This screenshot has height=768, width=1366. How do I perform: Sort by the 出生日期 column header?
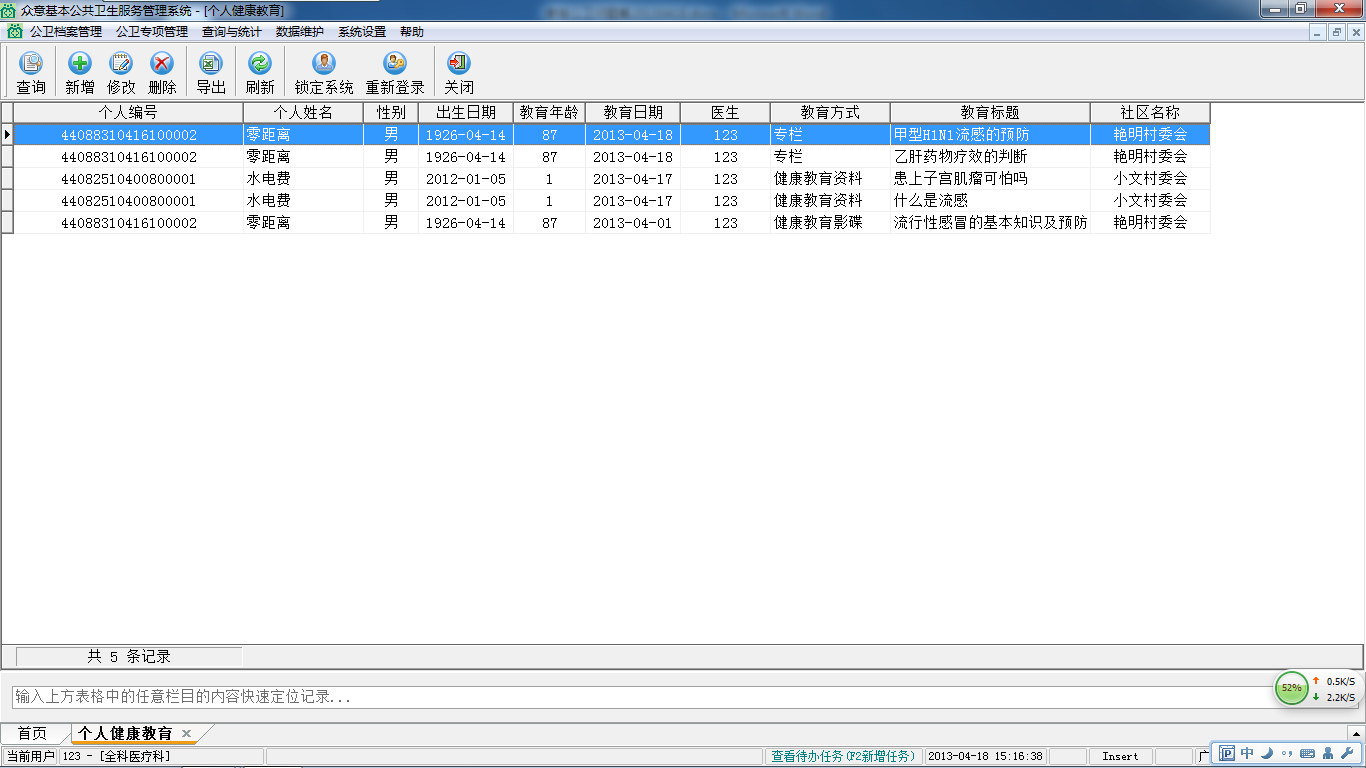pos(466,112)
